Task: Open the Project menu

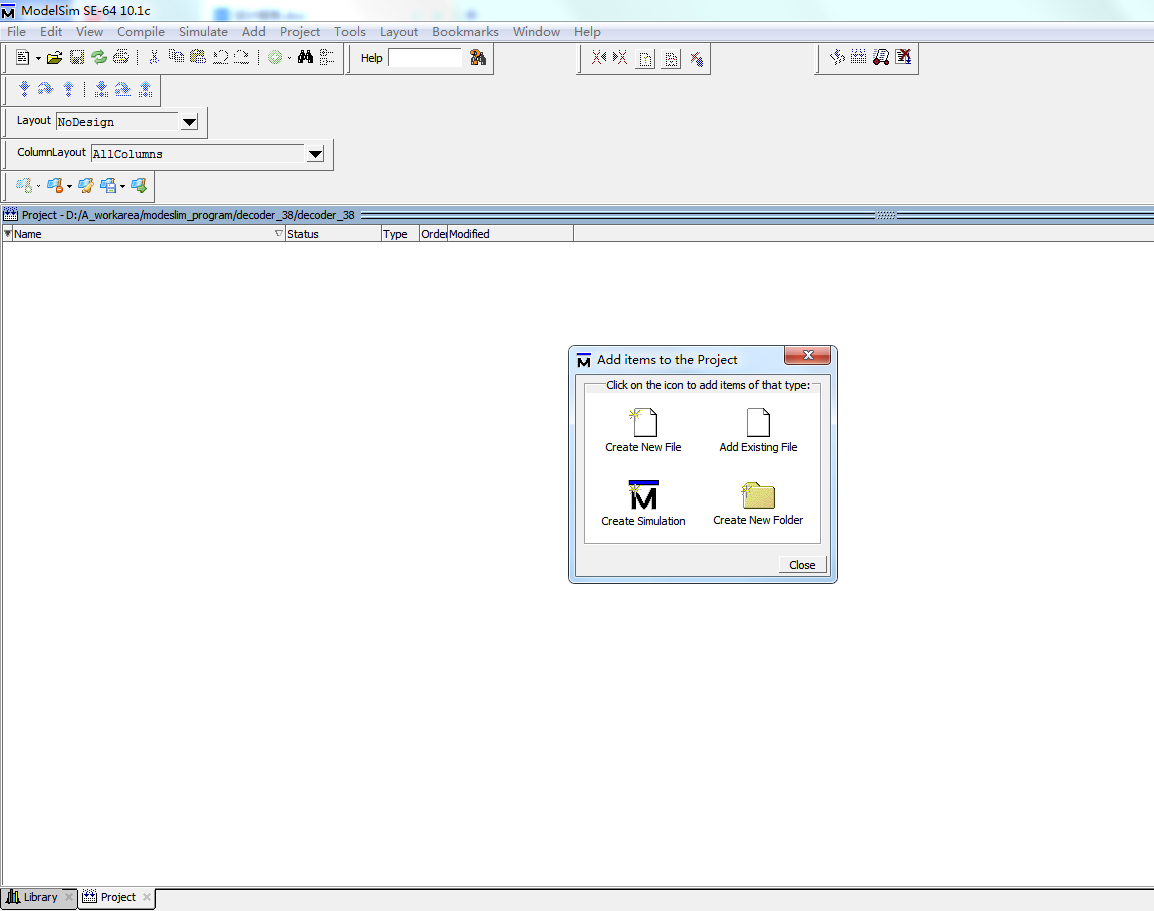Action: point(300,32)
